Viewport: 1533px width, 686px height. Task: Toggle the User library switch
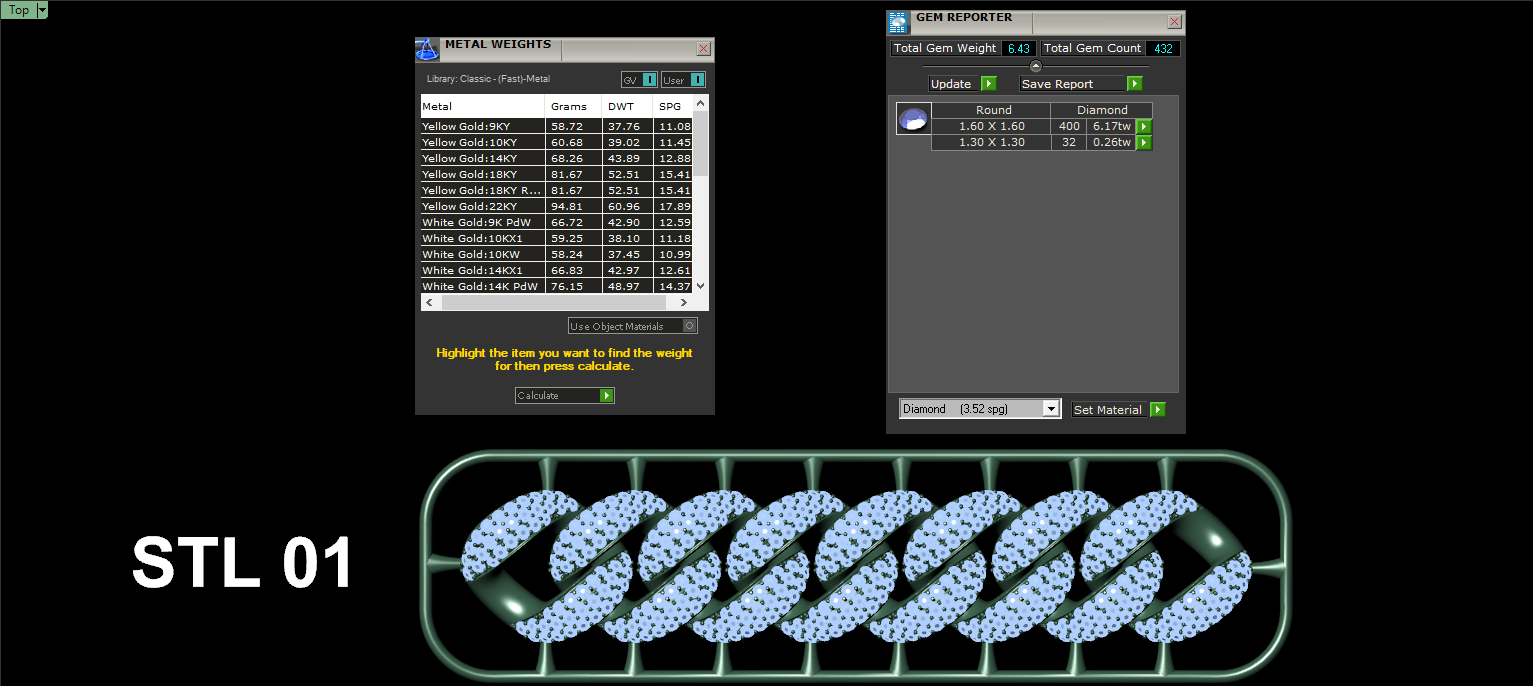coord(697,80)
